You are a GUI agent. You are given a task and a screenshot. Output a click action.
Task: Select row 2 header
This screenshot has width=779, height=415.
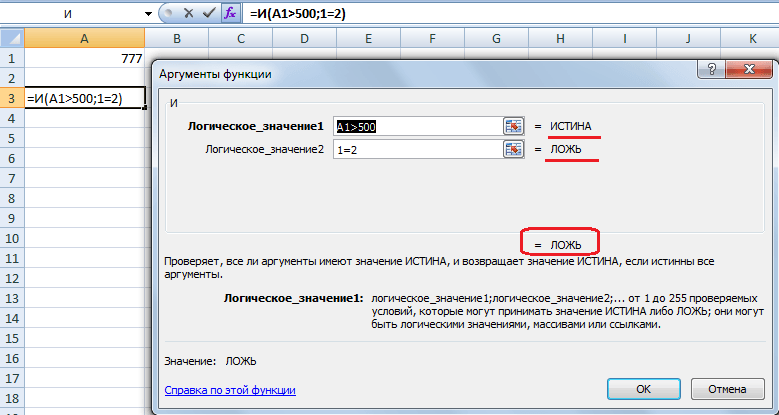tap(12, 78)
